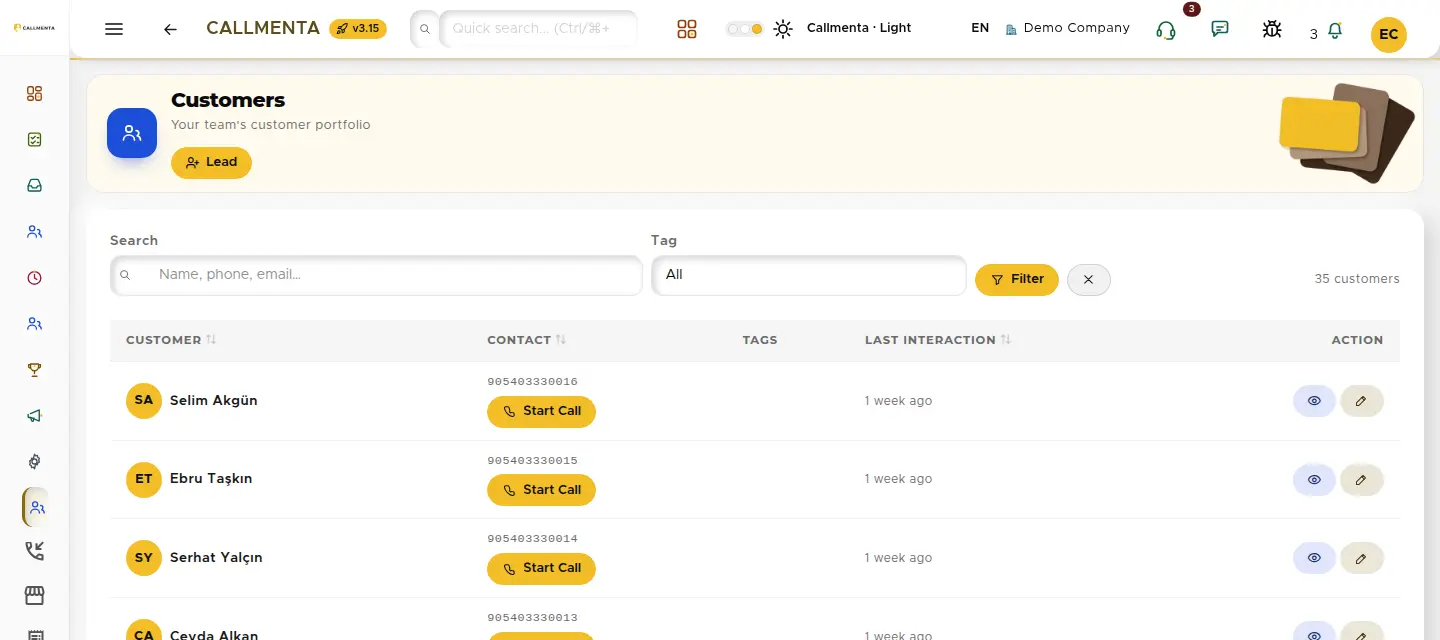Open the megaphone campaigns sidebar icon
This screenshot has width=1440, height=640.
35,416
